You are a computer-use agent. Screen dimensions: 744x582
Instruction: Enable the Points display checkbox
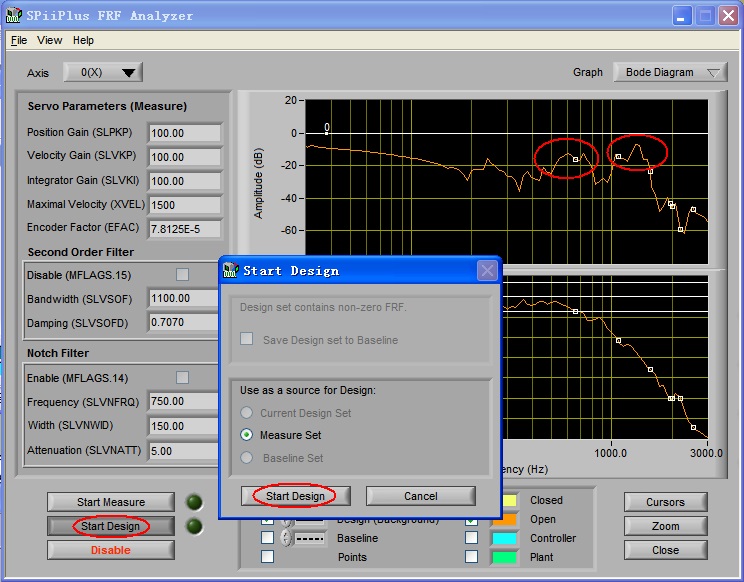pos(268,557)
